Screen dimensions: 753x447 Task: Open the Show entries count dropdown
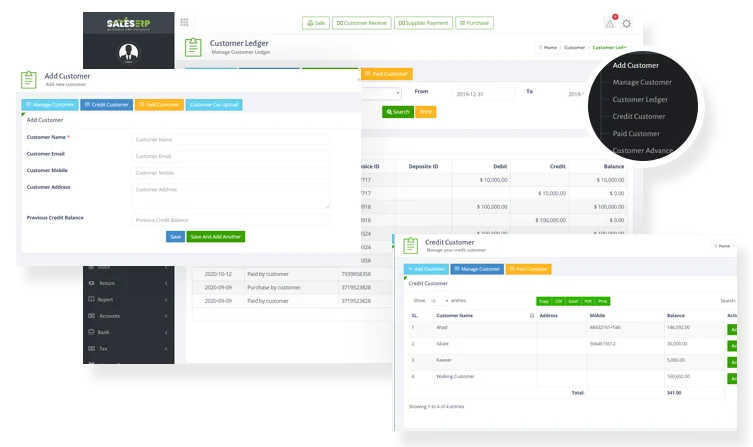438,301
